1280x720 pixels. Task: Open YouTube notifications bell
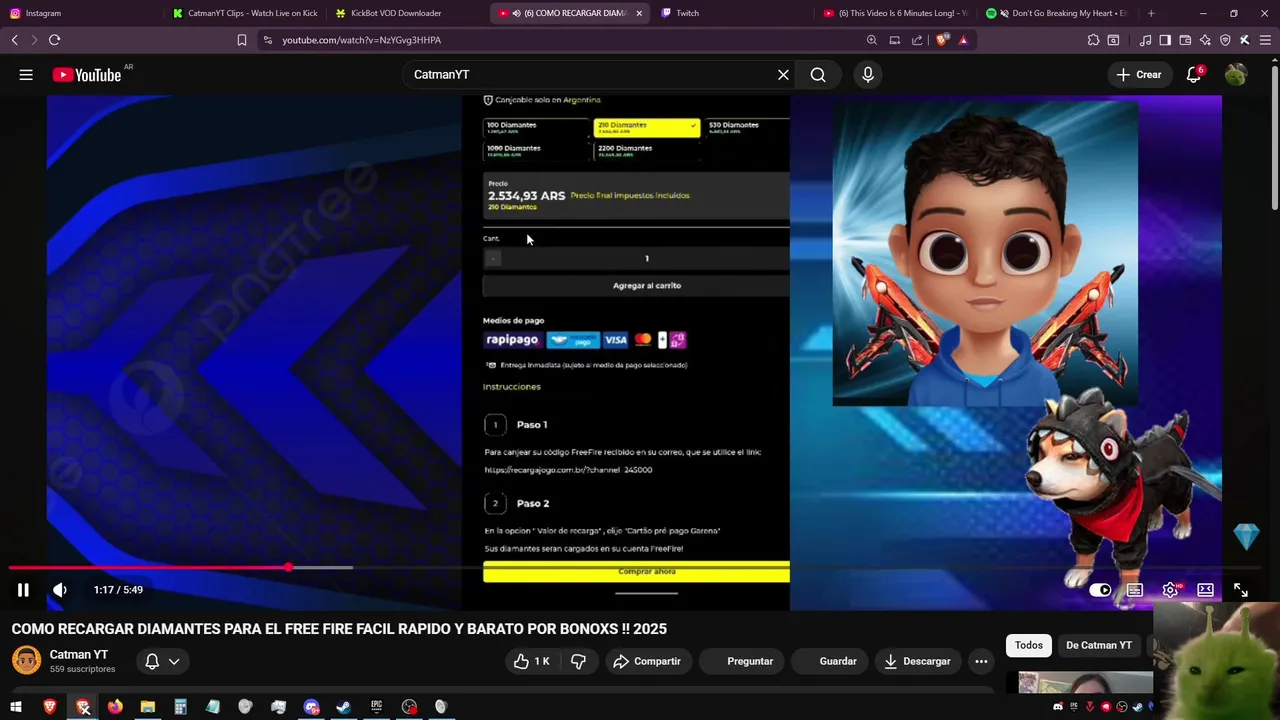pos(1194,75)
